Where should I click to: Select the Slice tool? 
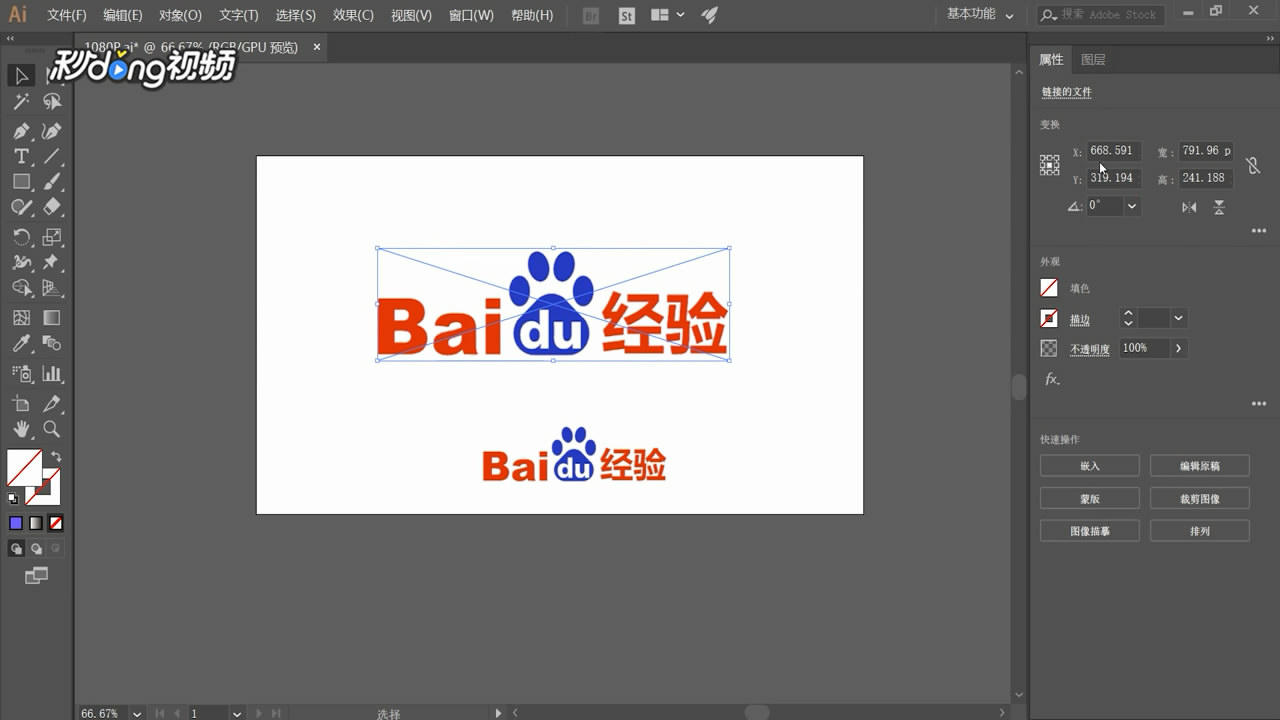(x=52, y=404)
